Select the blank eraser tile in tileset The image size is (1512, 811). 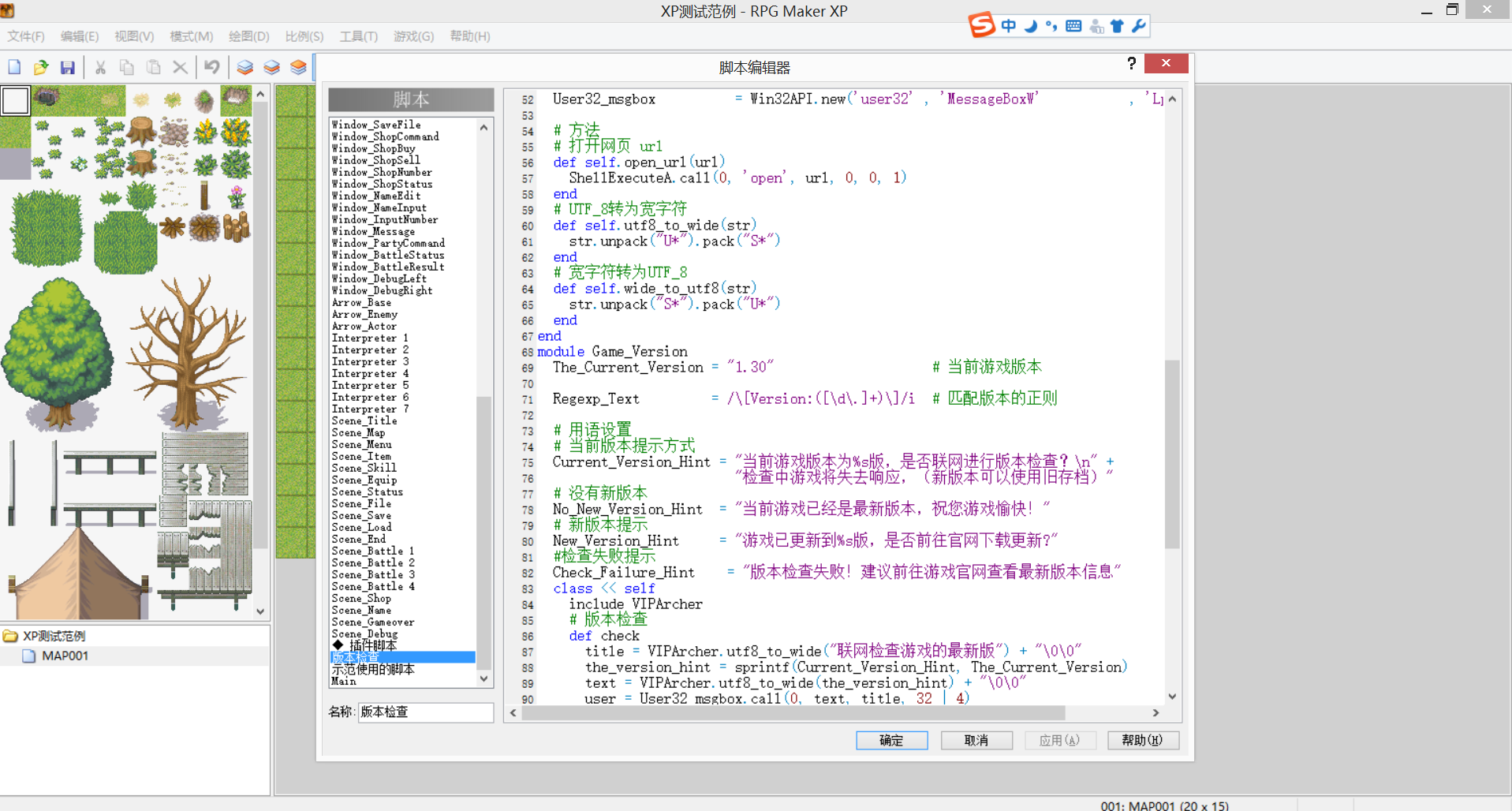16,100
